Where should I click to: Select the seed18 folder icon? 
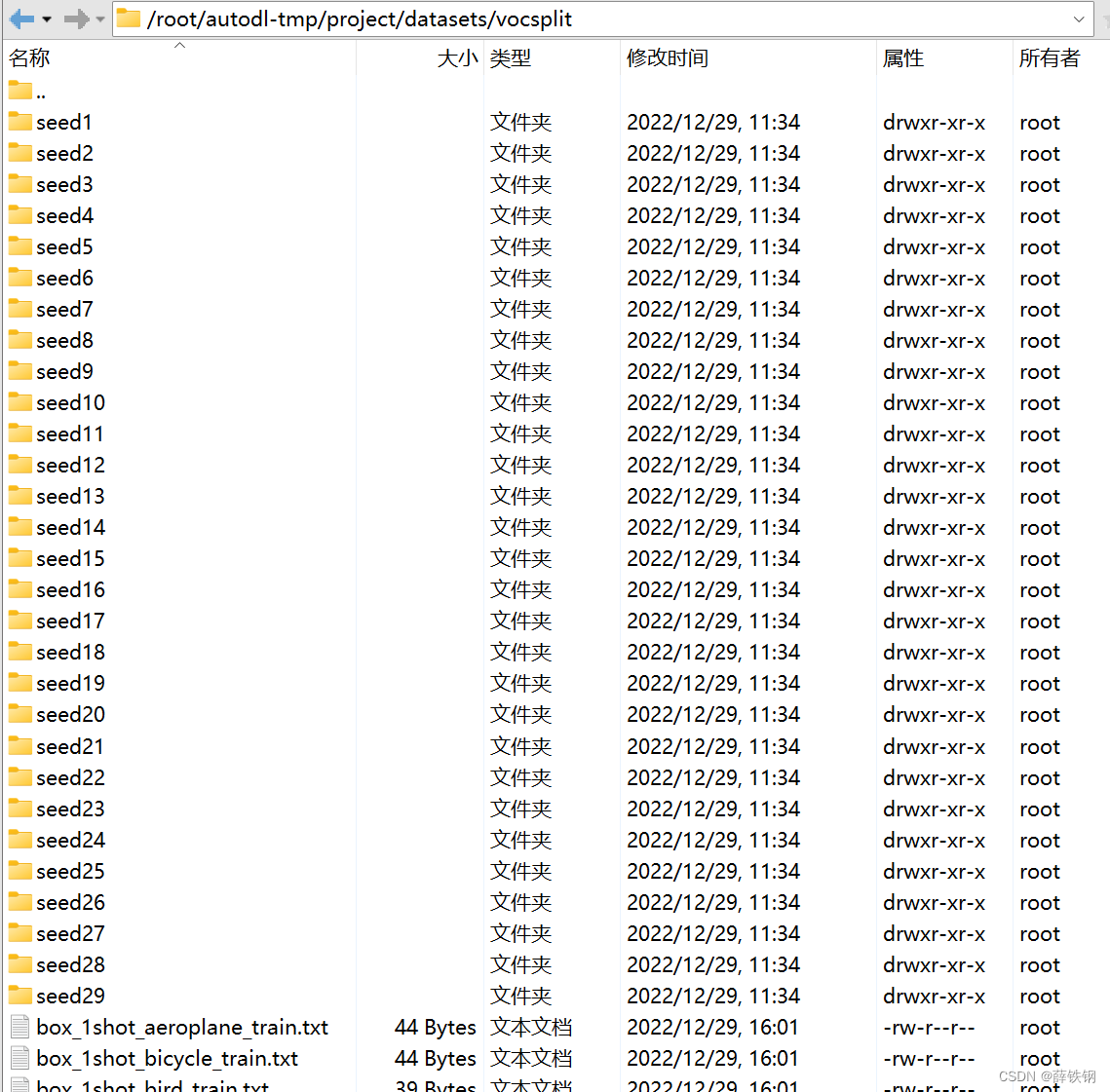tap(20, 651)
